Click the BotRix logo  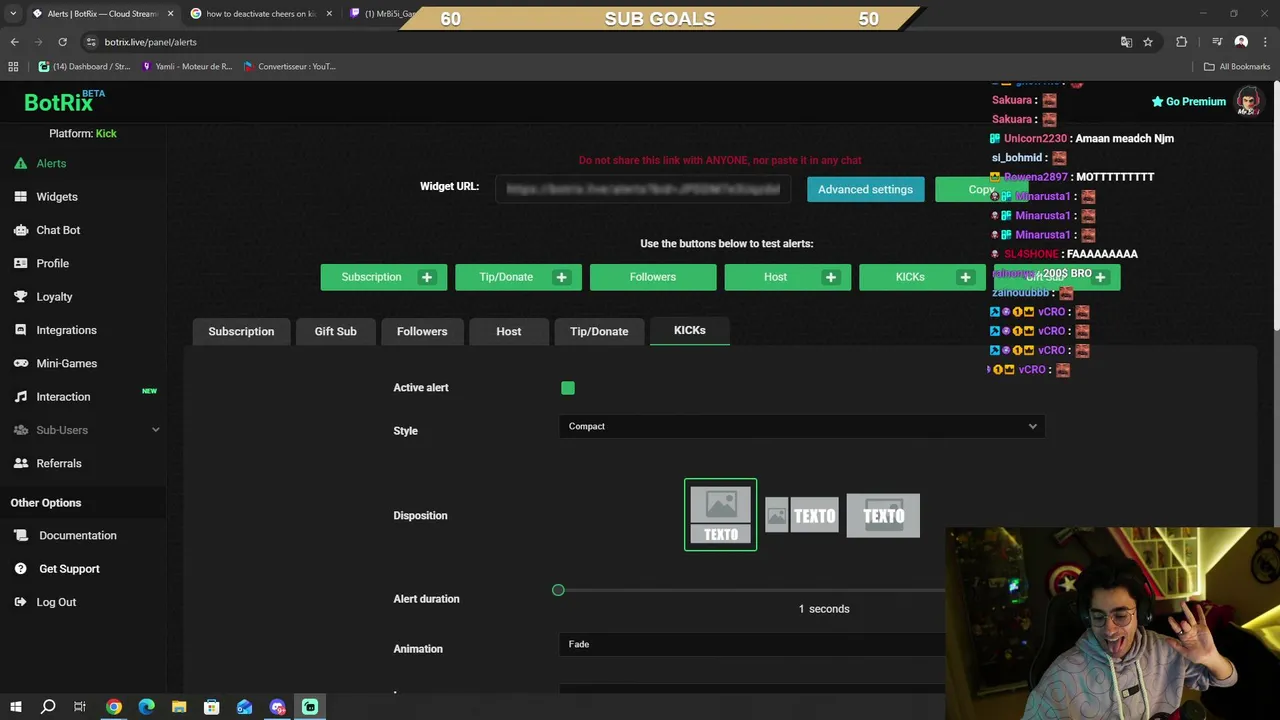pos(64,101)
